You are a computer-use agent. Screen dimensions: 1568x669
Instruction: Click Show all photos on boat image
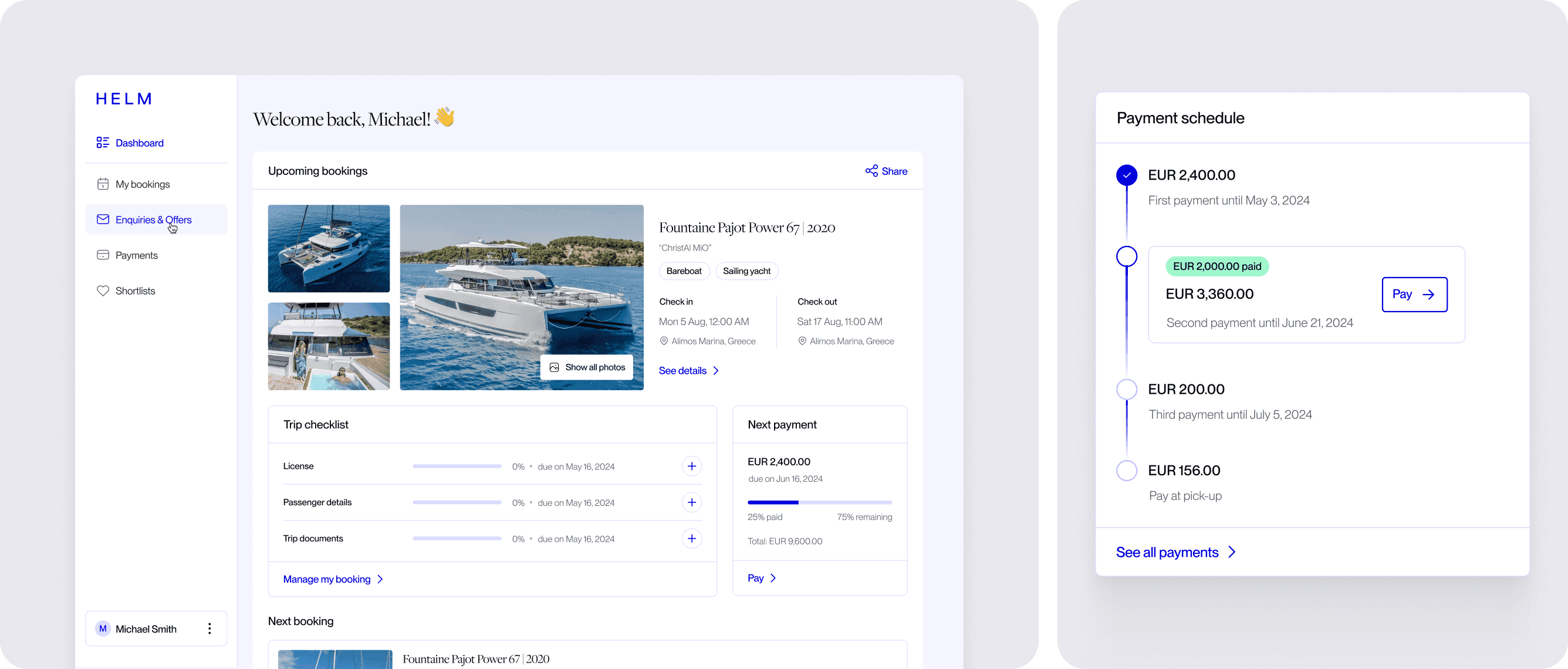coord(587,367)
